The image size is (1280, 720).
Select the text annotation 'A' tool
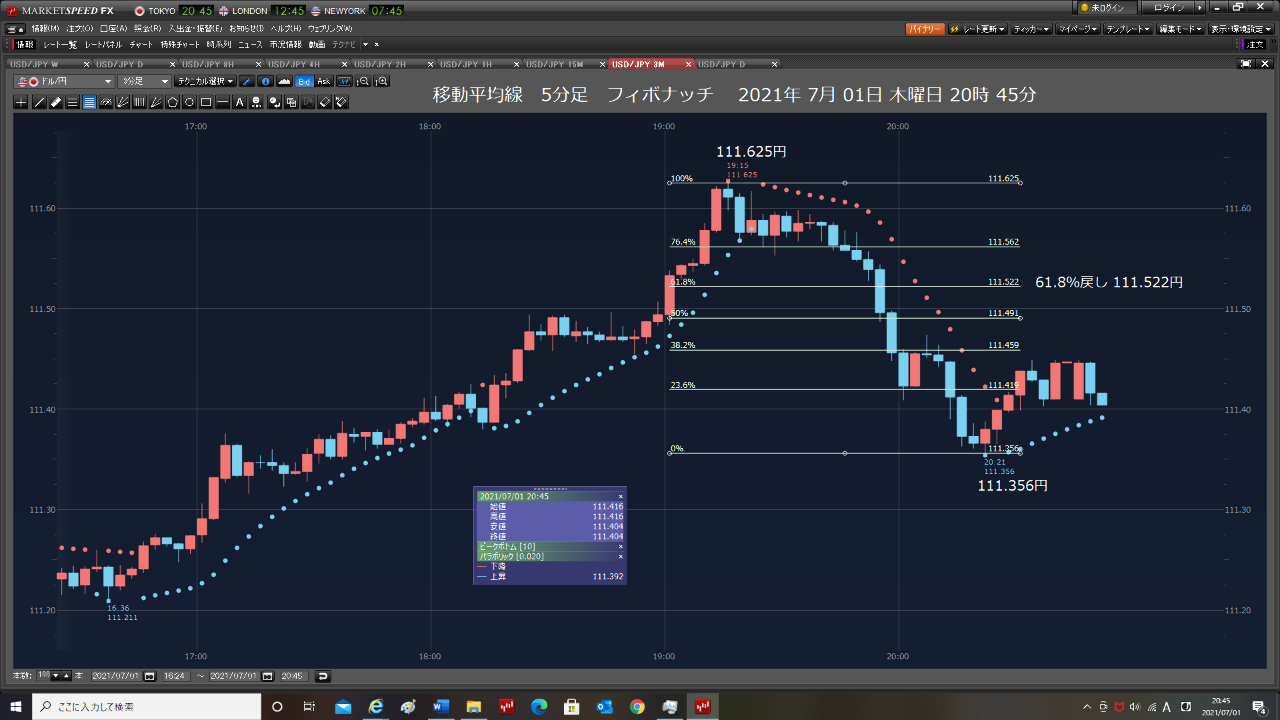pos(240,102)
